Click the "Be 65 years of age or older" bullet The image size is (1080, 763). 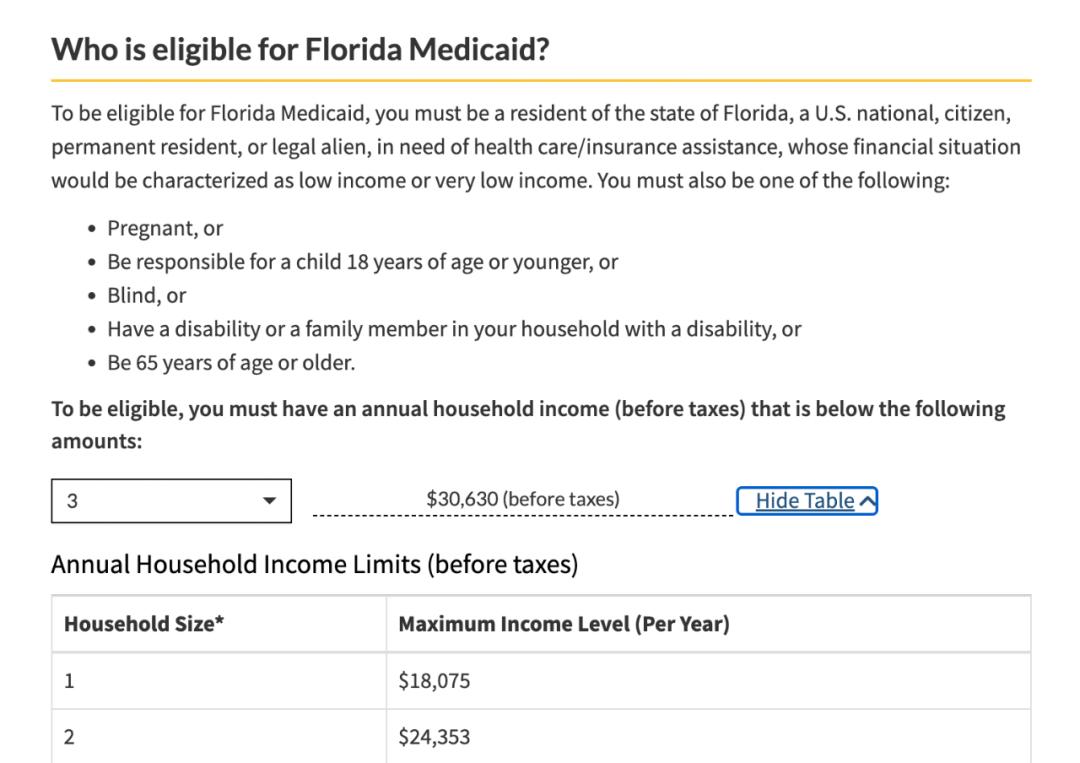point(231,362)
